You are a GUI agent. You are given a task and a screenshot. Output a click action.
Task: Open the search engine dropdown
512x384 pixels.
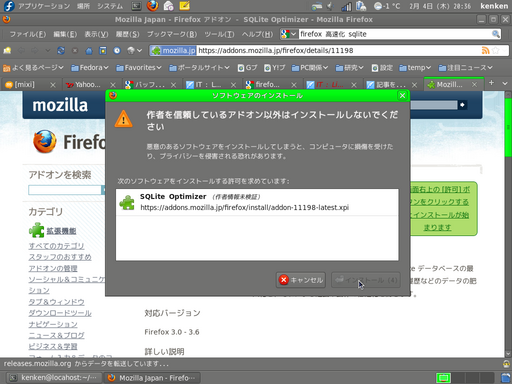coord(289,34)
